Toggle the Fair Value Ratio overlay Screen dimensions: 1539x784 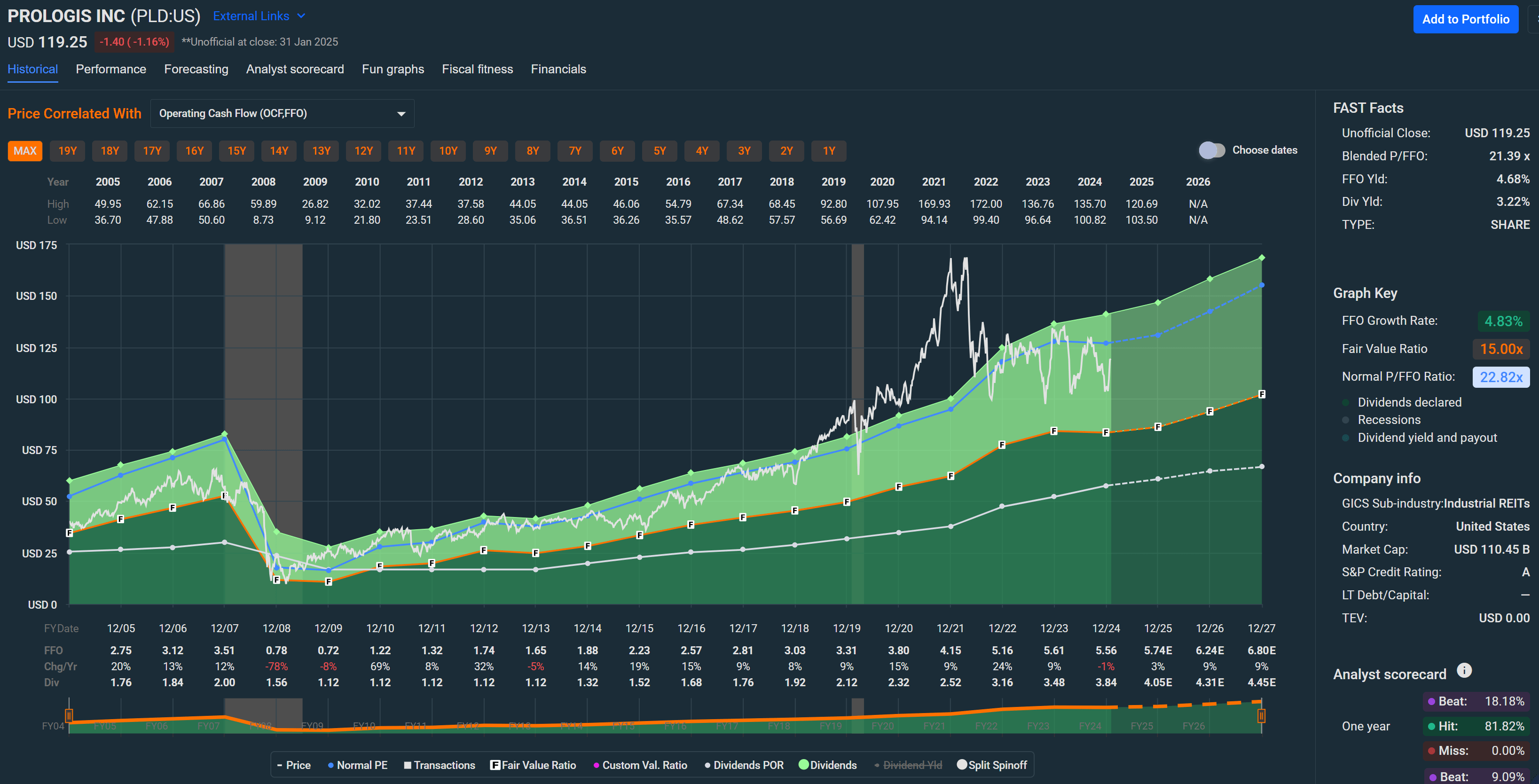point(534,765)
